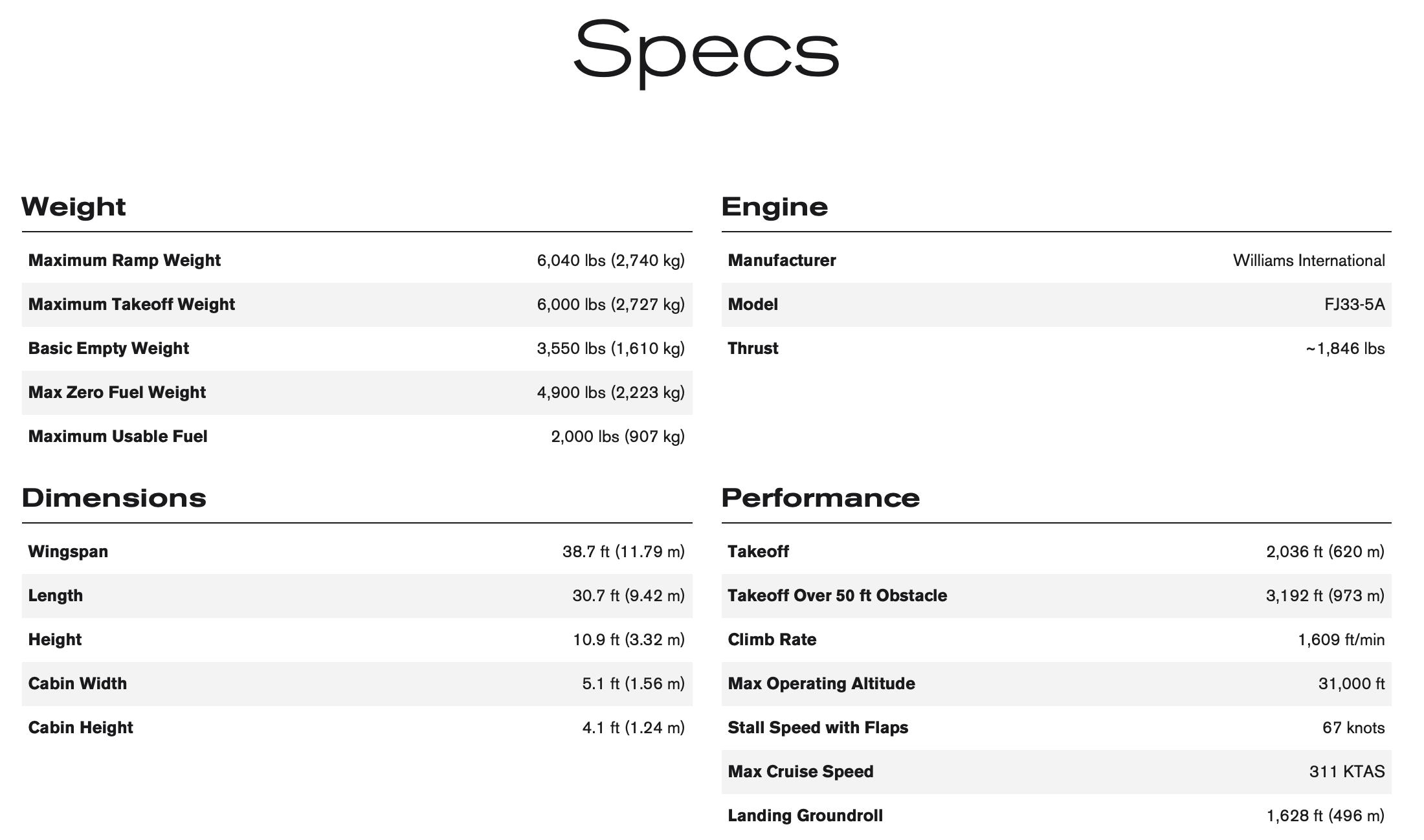This screenshot has height=840, width=1424.
Task: Select the Cabin Width row label
Action: [78, 683]
